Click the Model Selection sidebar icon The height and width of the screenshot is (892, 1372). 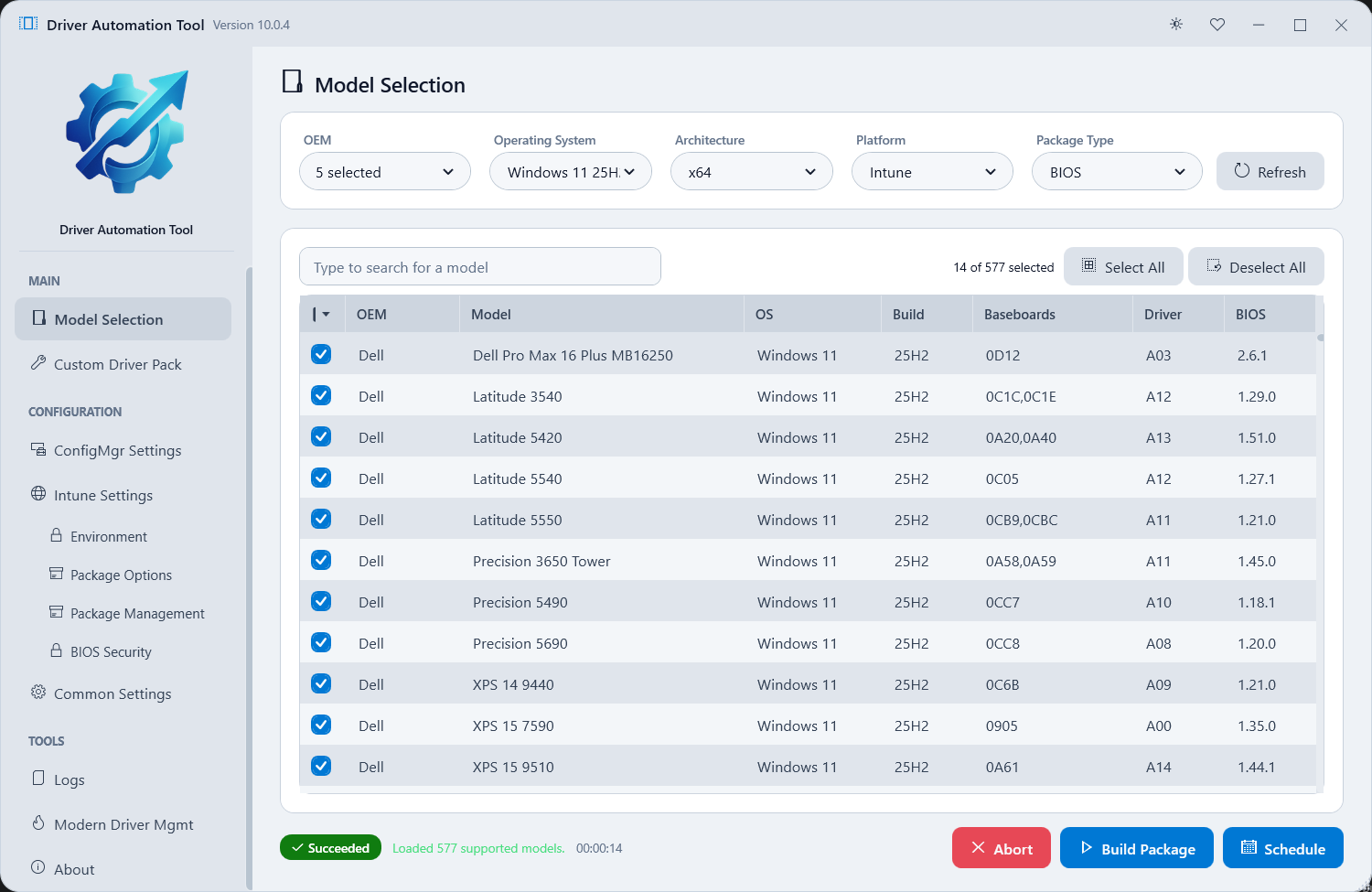tap(38, 318)
